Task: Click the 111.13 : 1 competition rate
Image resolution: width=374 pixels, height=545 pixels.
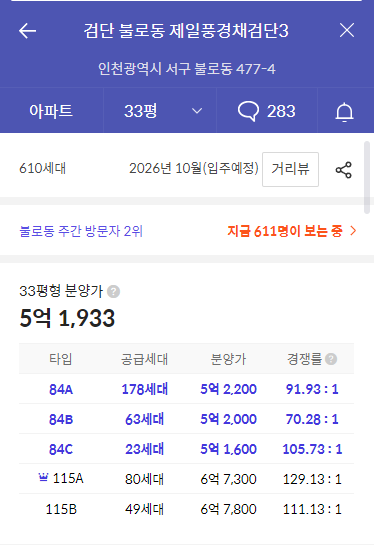Action: coord(312,509)
